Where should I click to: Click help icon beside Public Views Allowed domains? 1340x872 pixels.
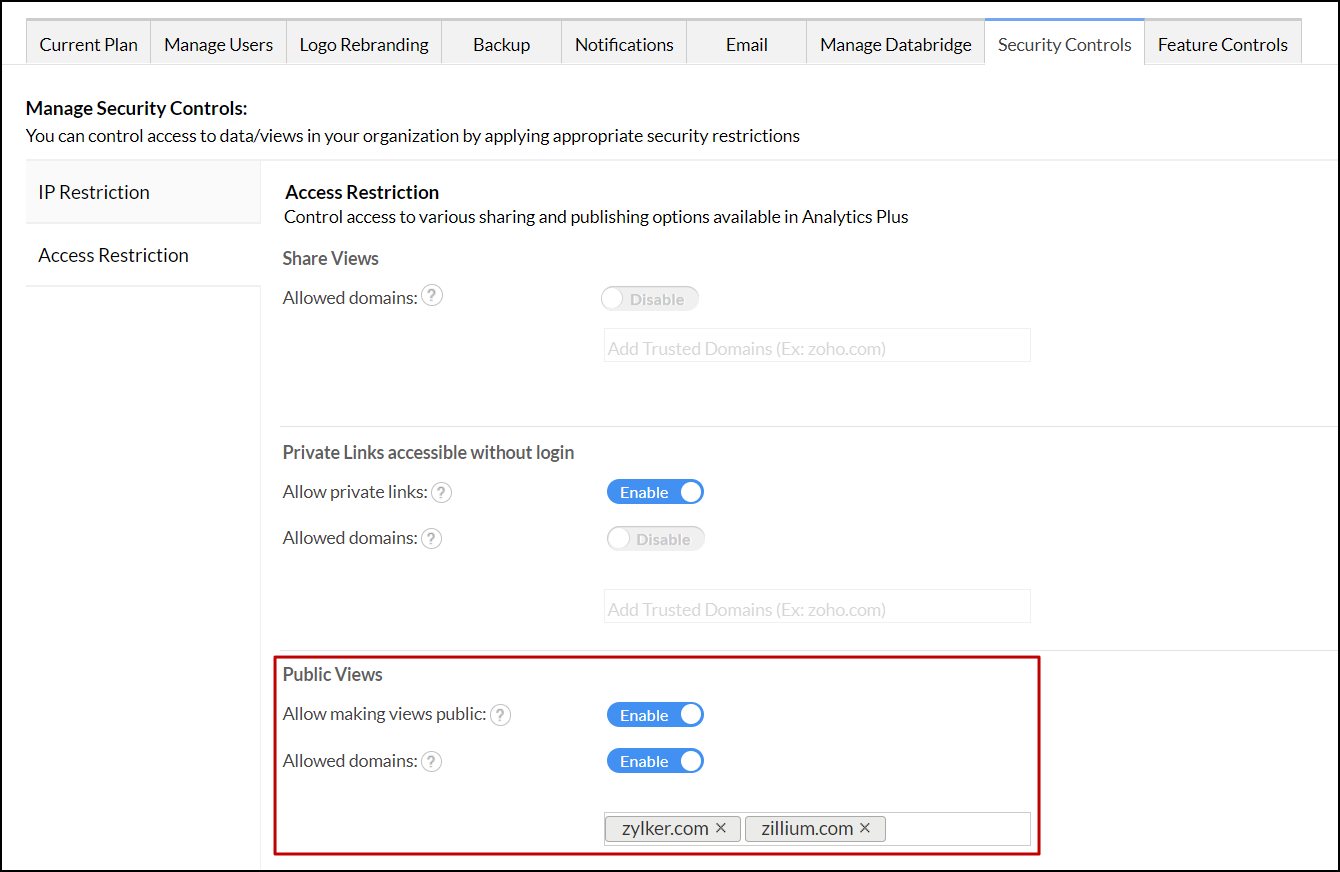click(431, 762)
